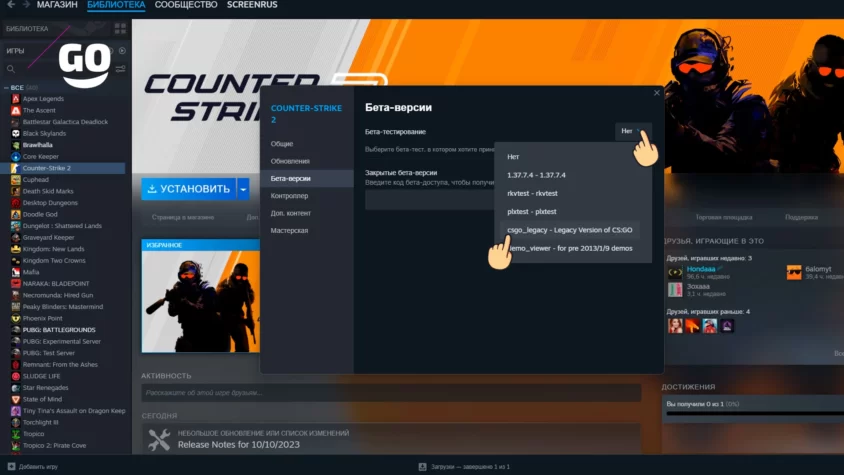844x475 pixels.
Task: Click the Apex Legends game icon
Action: point(16,99)
